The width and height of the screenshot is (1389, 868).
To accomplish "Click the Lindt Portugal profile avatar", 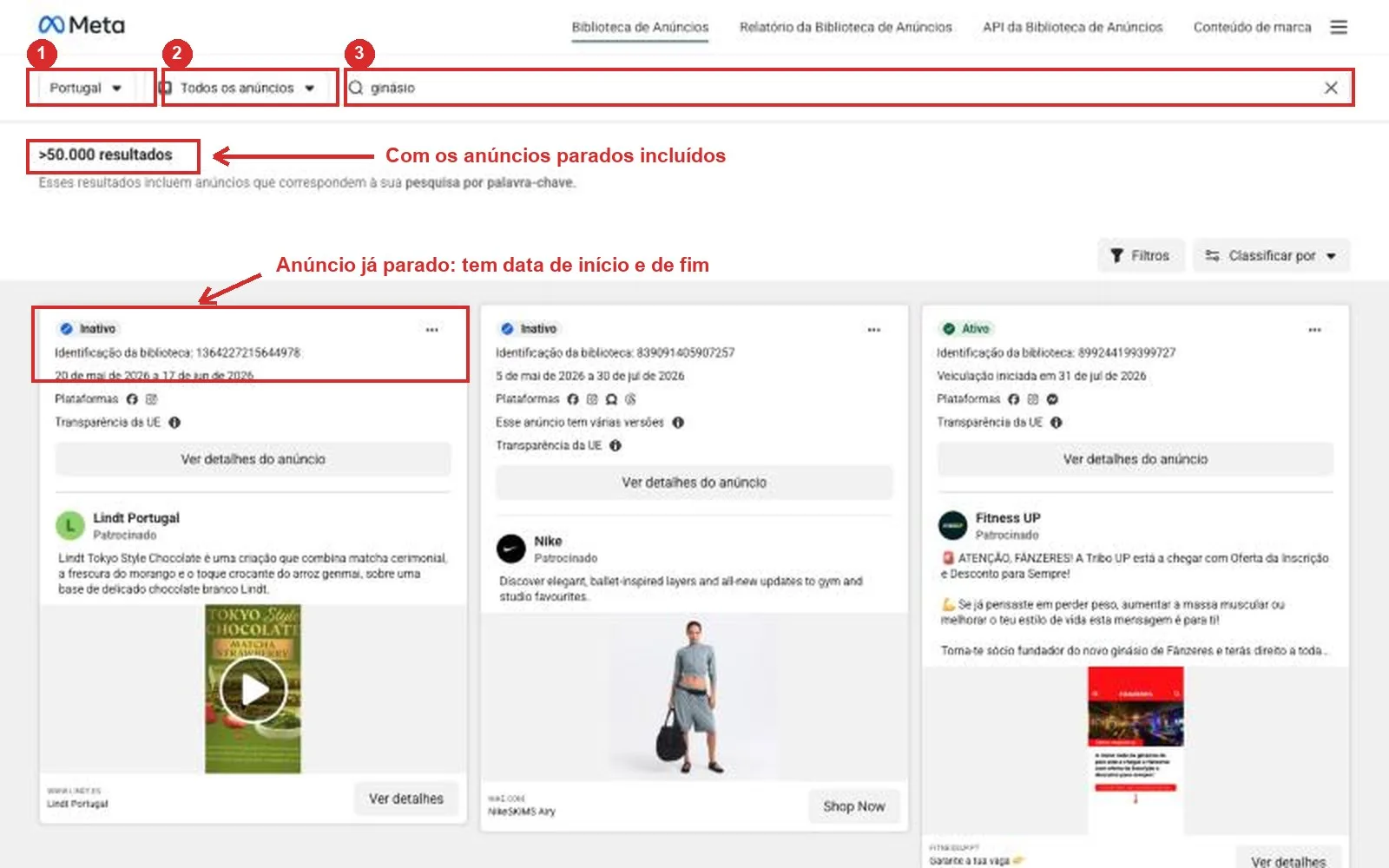I will (x=70, y=525).
